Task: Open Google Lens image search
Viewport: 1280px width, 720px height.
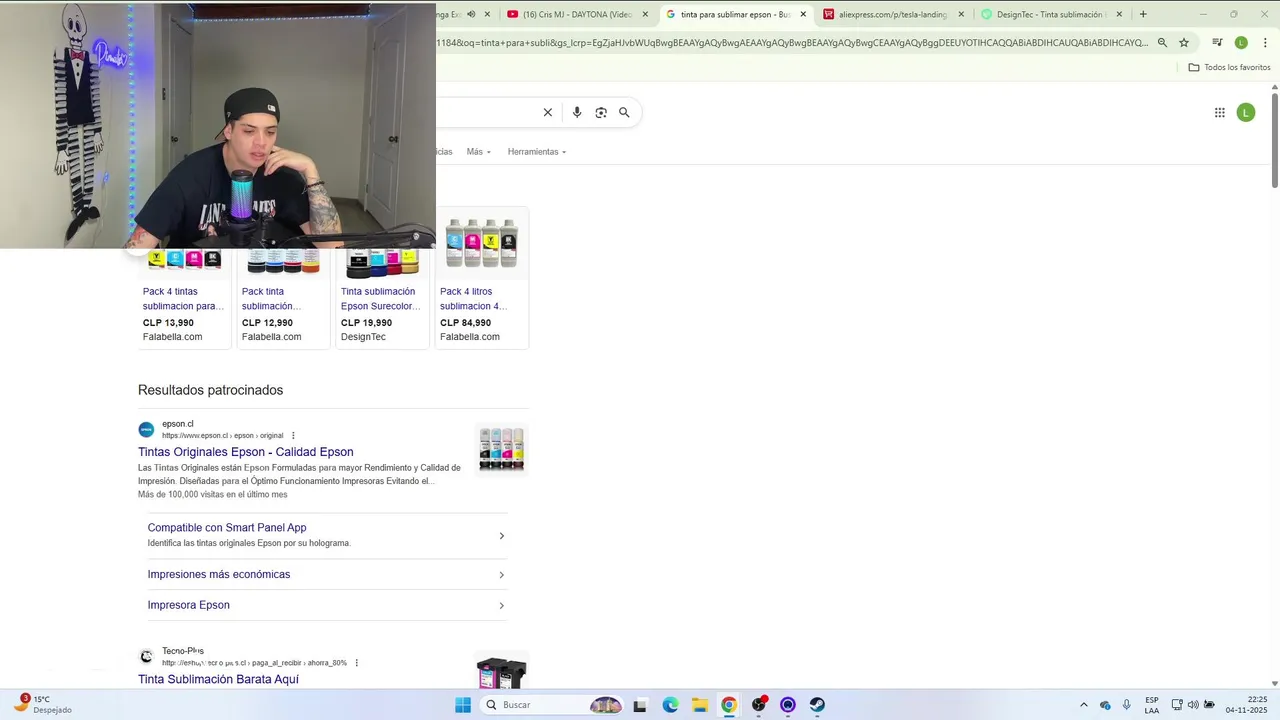Action: tap(601, 112)
